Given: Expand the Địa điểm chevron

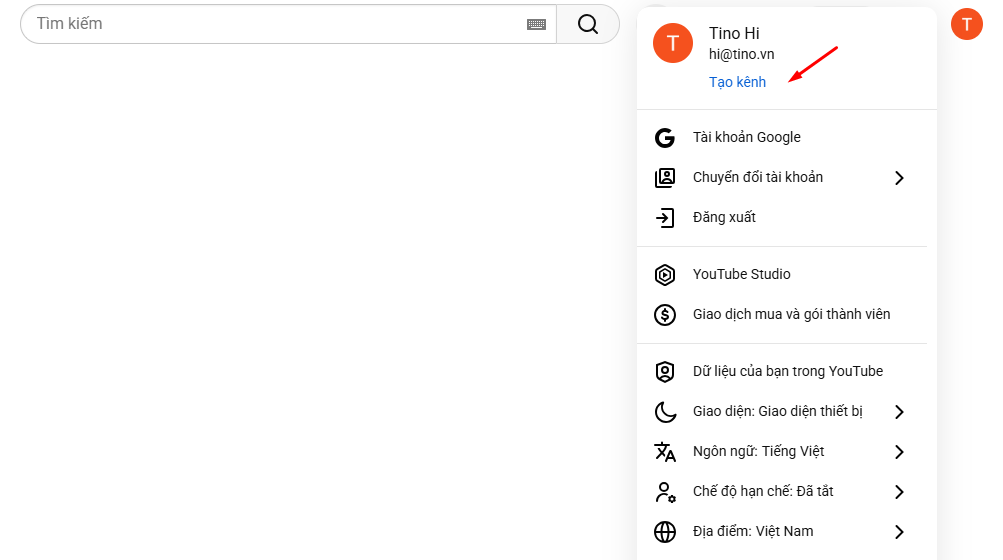Looking at the screenshot, I should pos(899,532).
